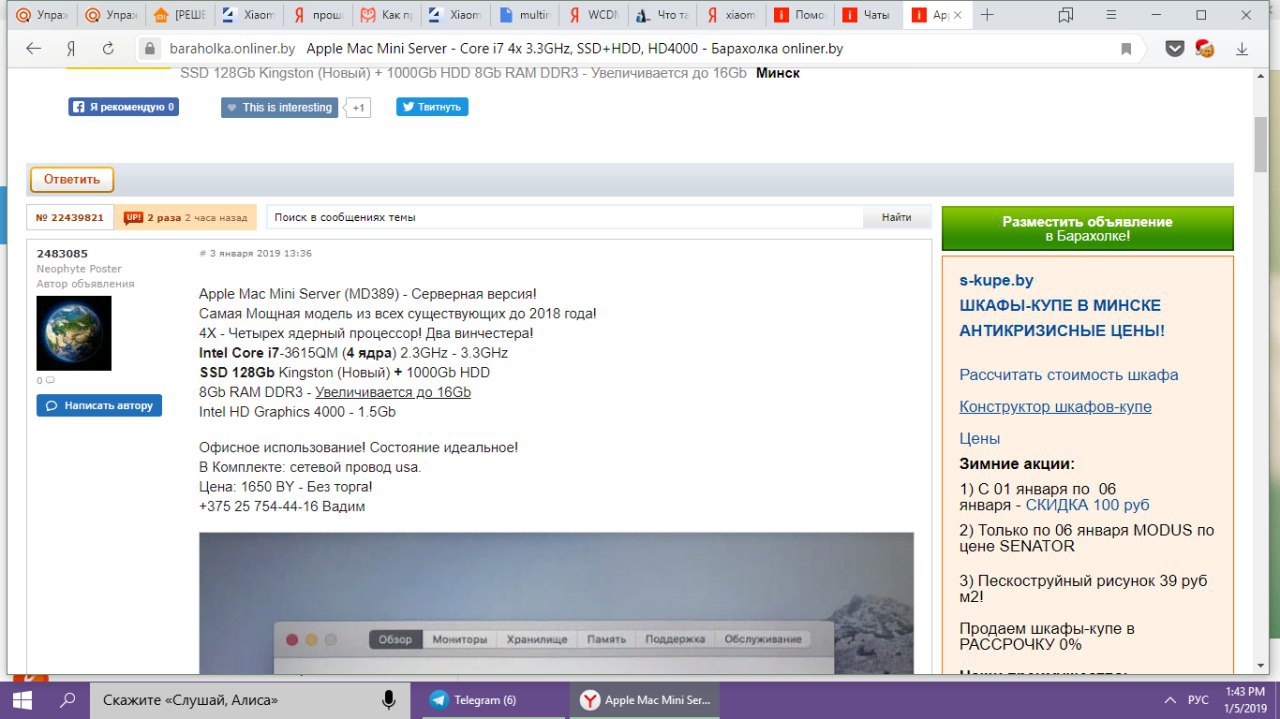Click the Intel HD Graphics 4000 line
Screen dimensions: 1280x719
297,411
